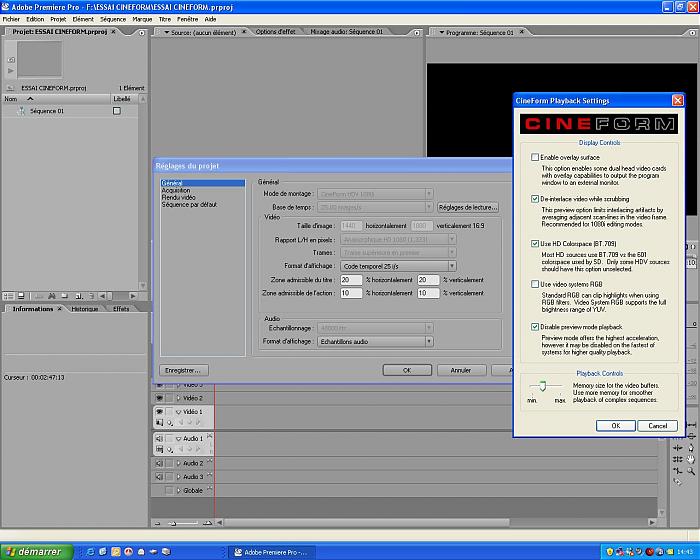Select the Slide tool in tools panel
The height and width of the screenshot is (560, 700).
click(691, 436)
